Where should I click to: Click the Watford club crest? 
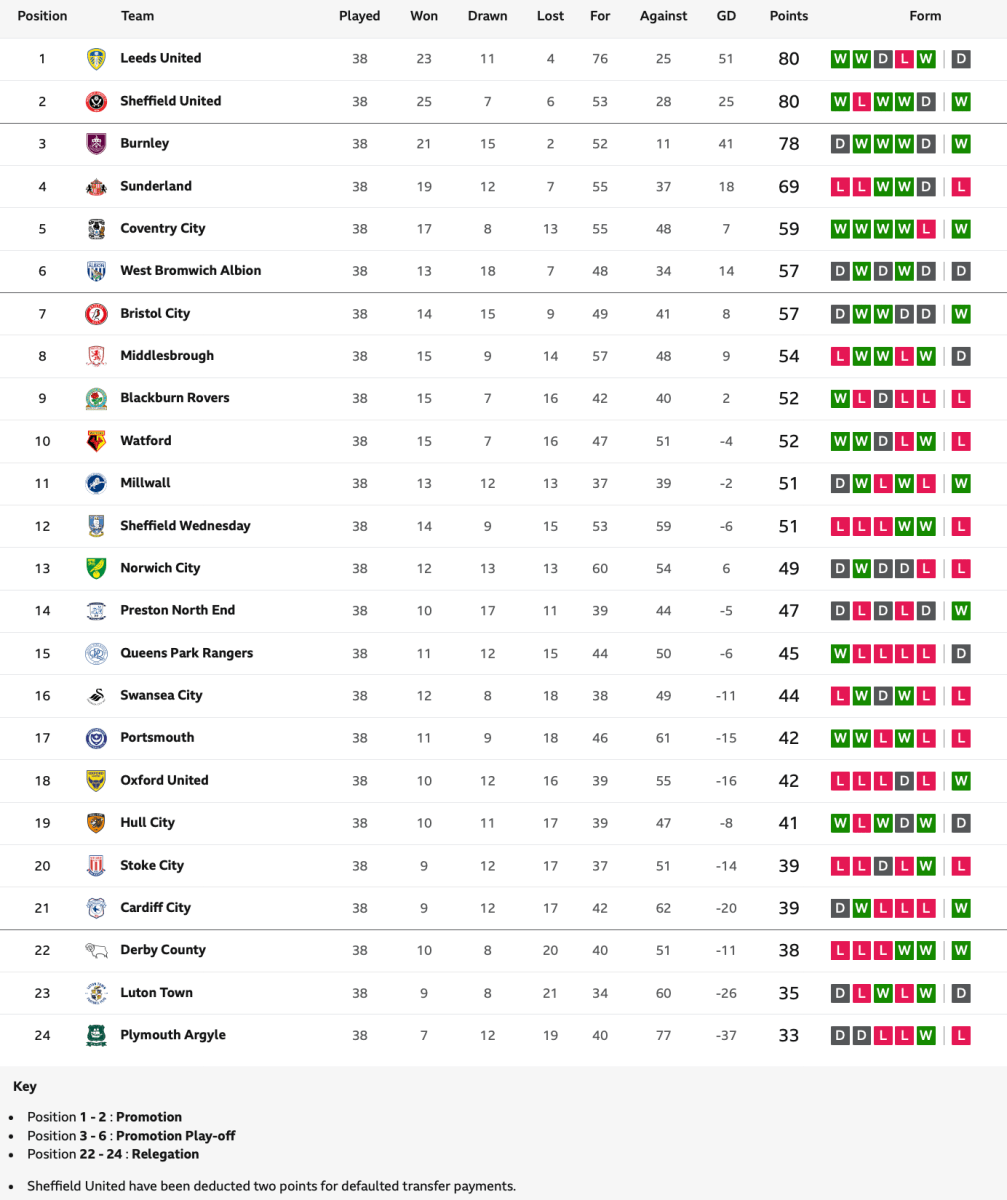pyautogui.click(x=96, y=441)
